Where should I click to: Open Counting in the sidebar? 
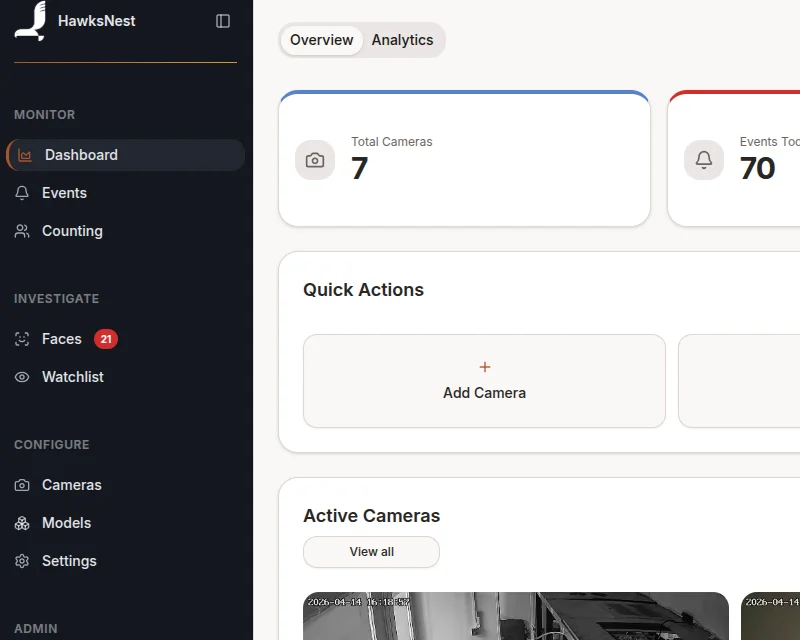pos(126,231)
